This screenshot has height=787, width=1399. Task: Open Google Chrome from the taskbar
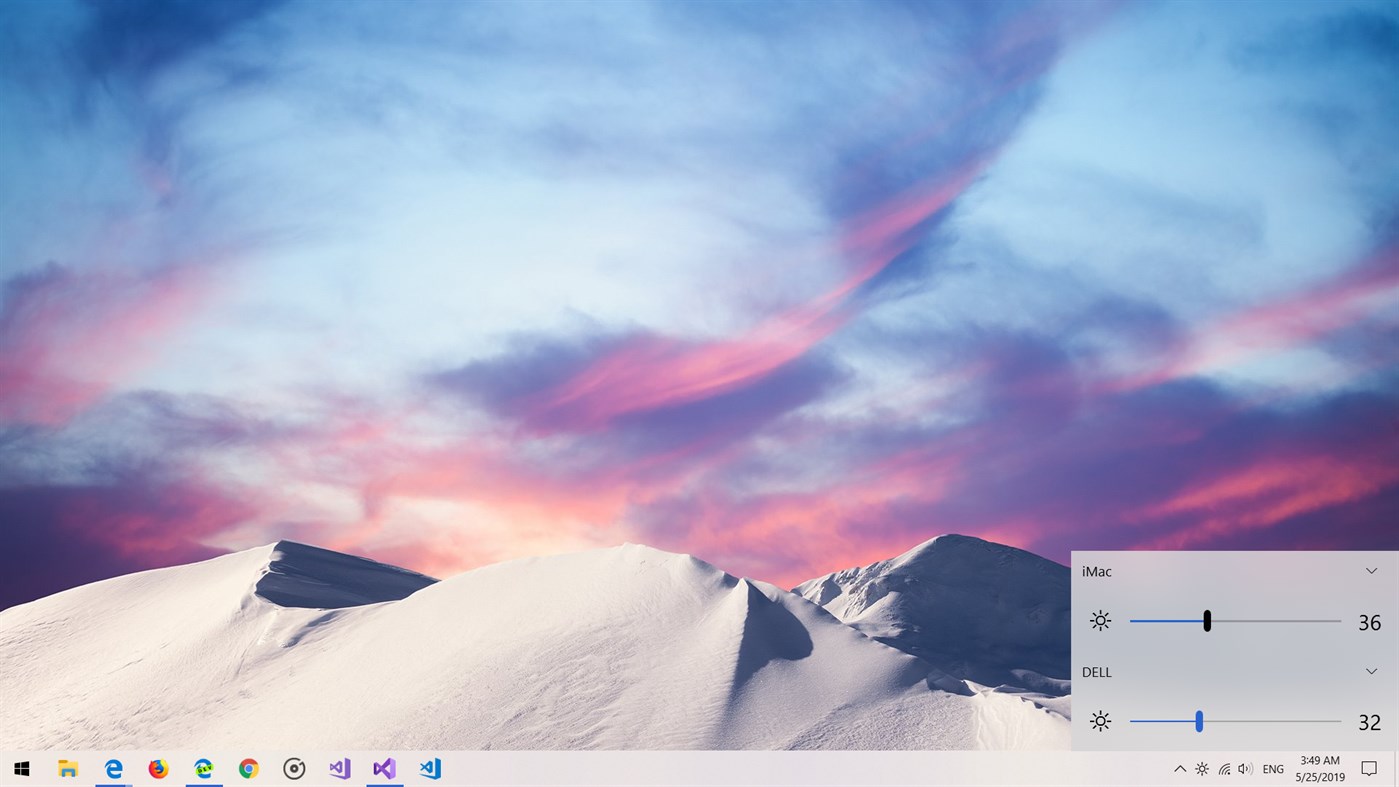pyautogui.click(x=248, y=768)
